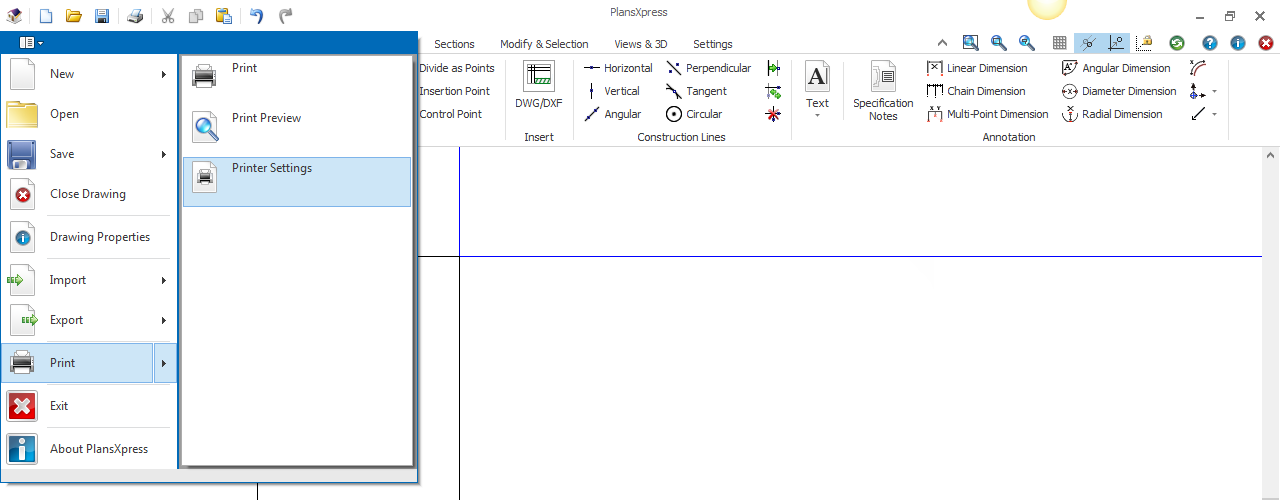
Task: Switch to the Modify & Selection tab
Action: pos(544,44)
